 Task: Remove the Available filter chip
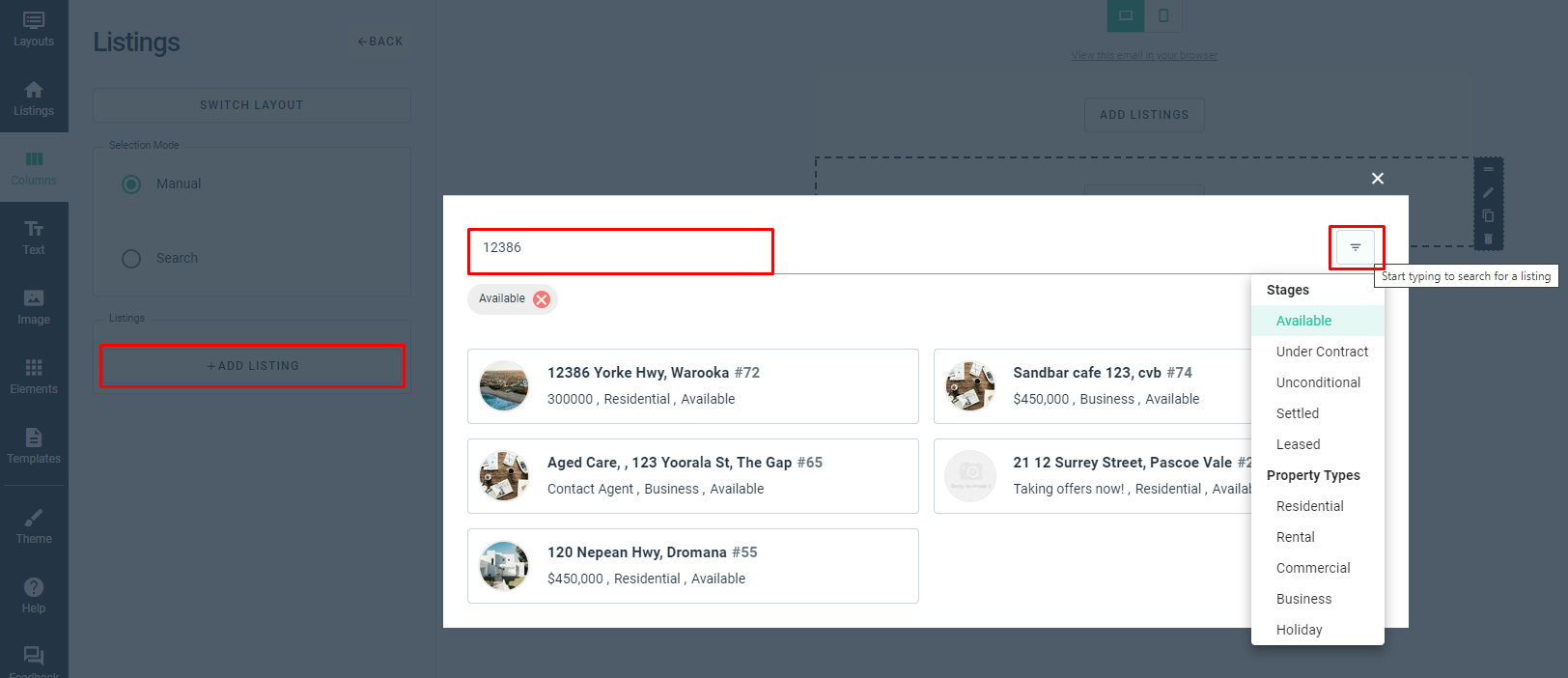(542, 299)
